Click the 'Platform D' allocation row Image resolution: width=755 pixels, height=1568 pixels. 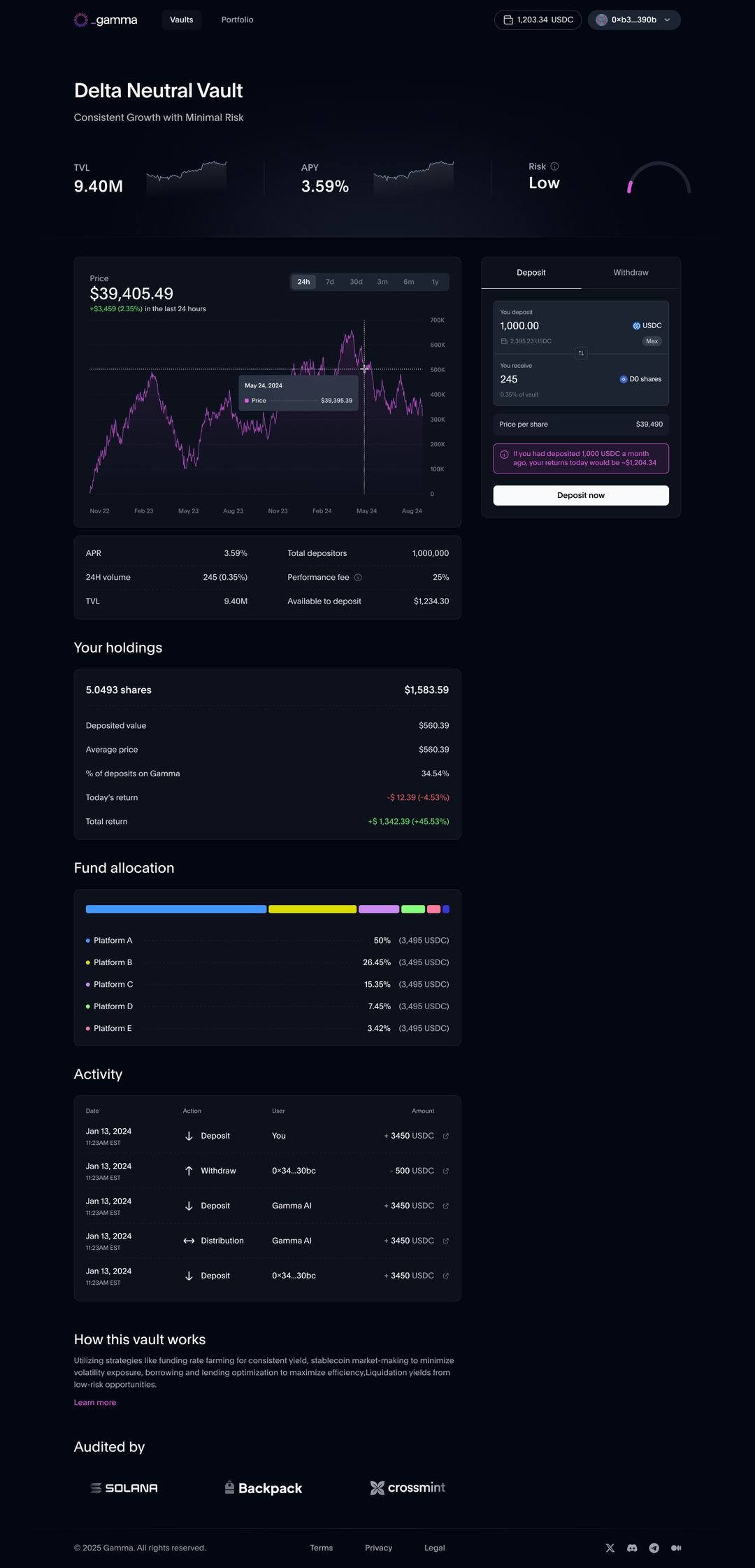(x=268, y=1006)
